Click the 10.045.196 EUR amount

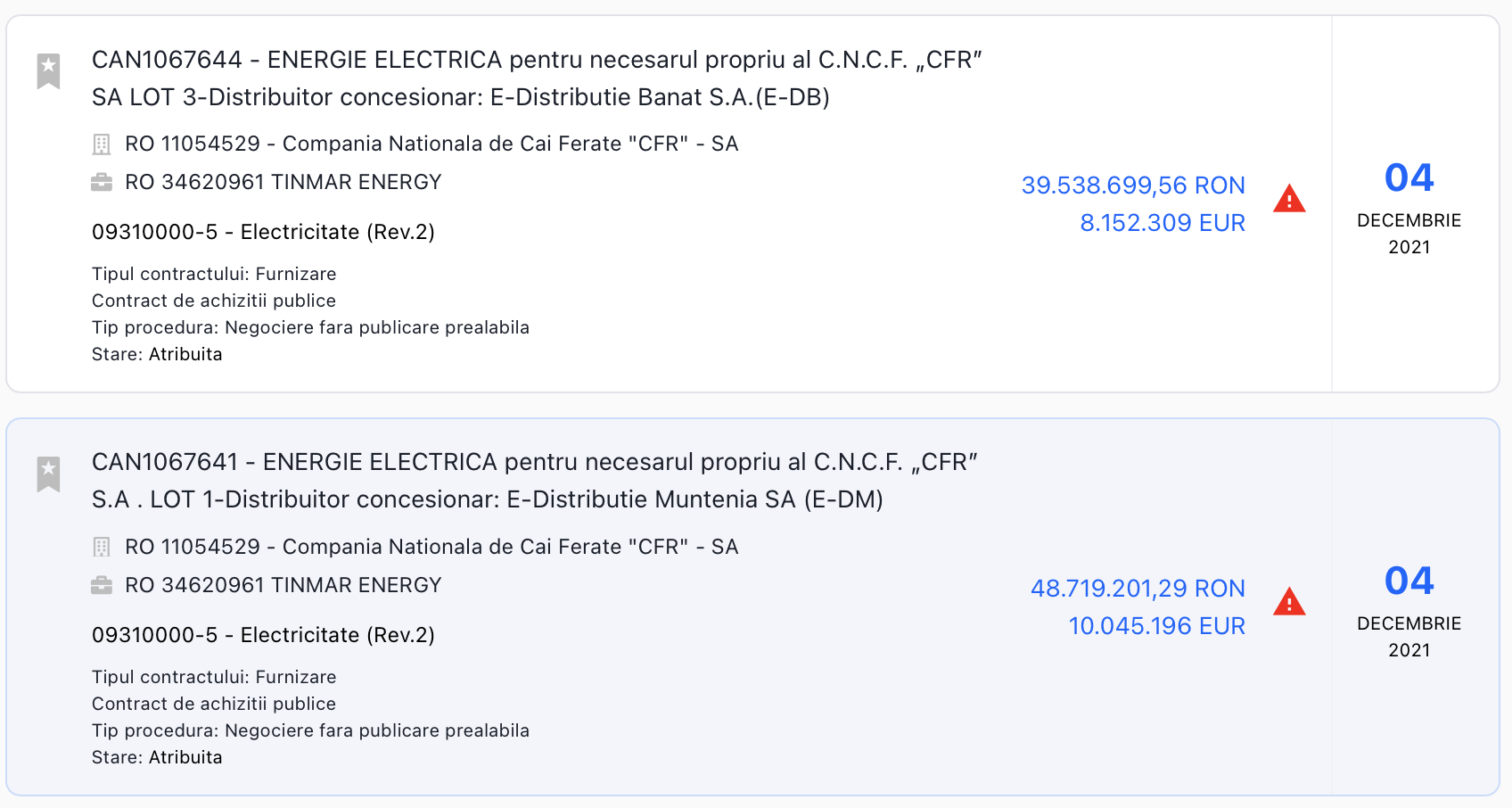1156,626
